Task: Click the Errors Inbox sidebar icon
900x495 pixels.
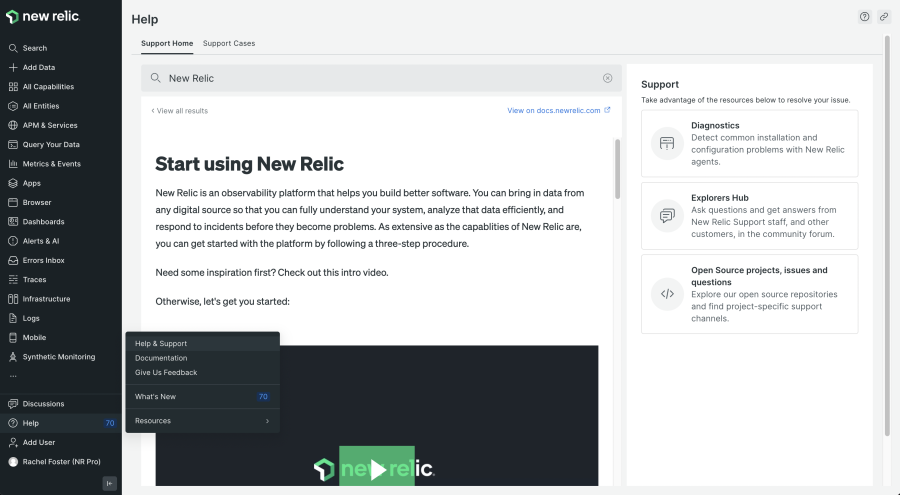Action: point(13,260)
